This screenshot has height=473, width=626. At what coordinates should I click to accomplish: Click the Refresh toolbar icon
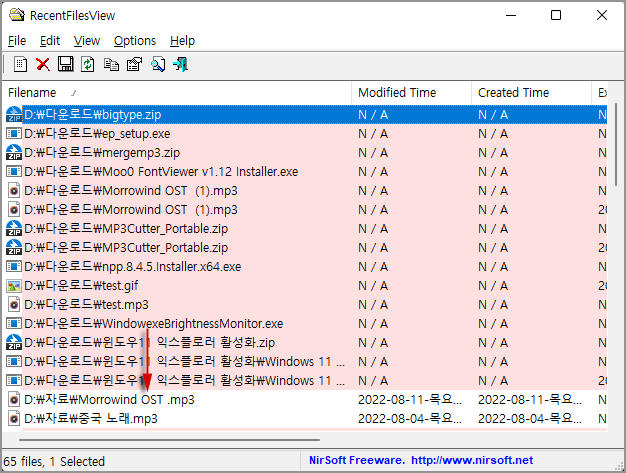pos(88,64)
